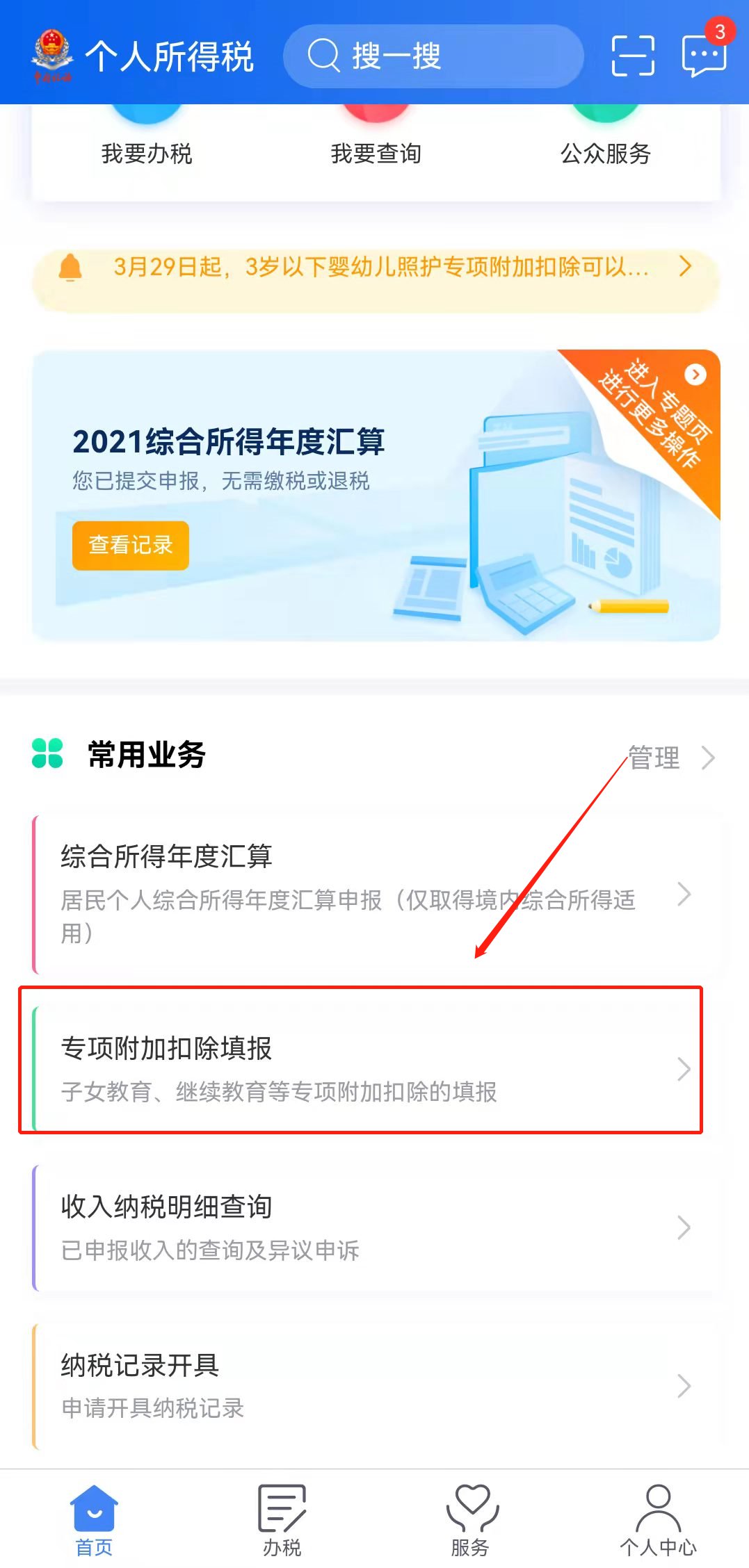Switch to the 办税 tab

[282, 1520]
